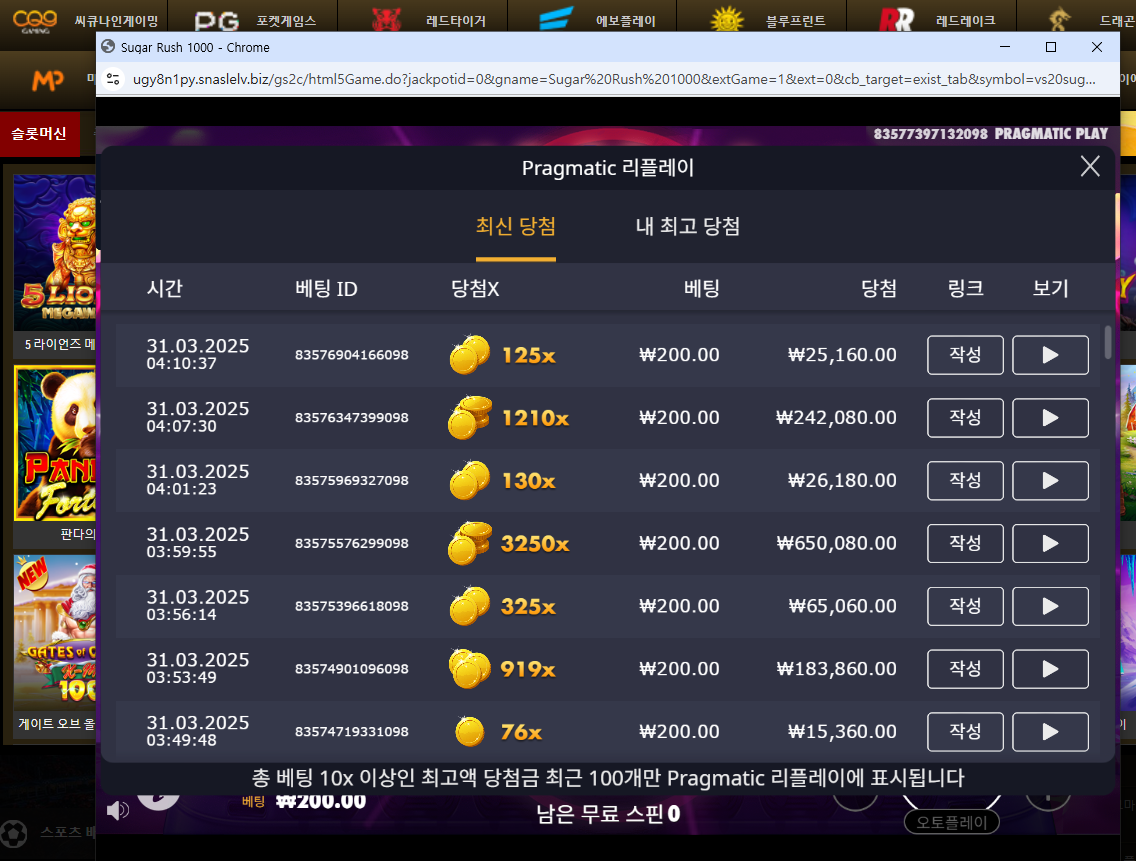This screenshot has height=861, width=1136.
Task: Open the 5 Lions Megaways game thumbnail
Action: [54, 252]
